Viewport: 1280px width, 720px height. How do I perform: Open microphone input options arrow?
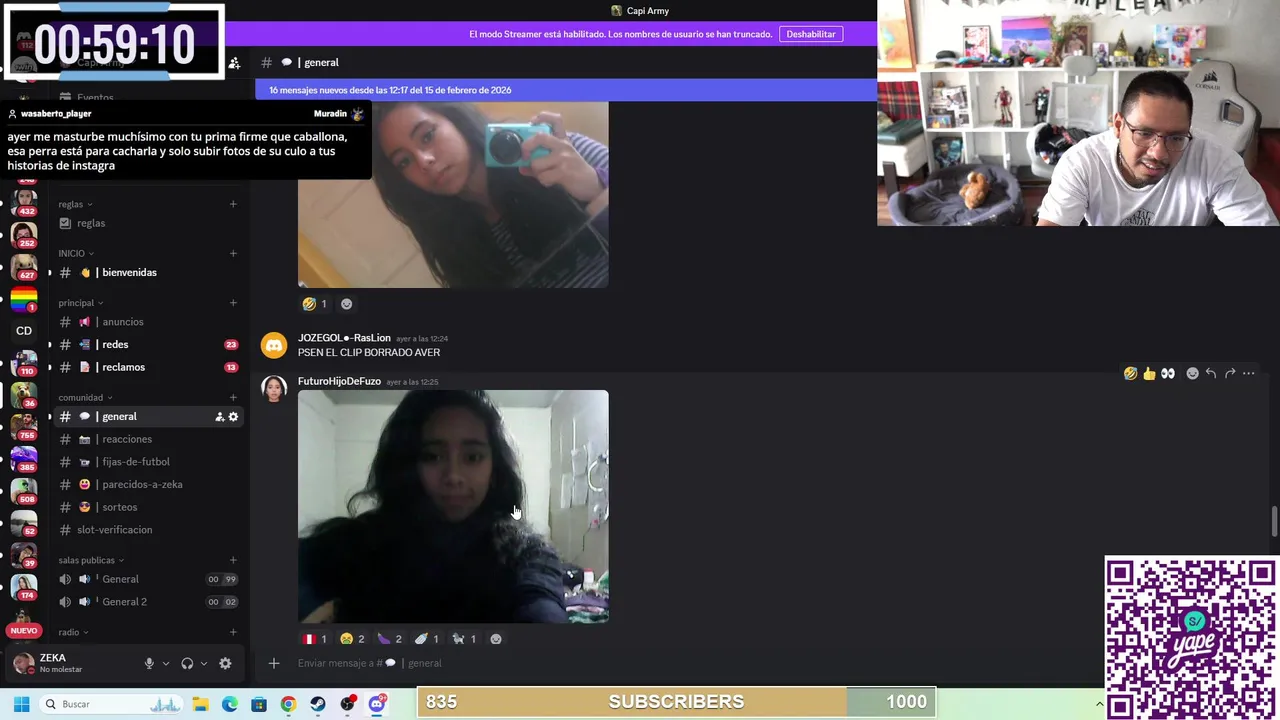[x=166, y=663]
